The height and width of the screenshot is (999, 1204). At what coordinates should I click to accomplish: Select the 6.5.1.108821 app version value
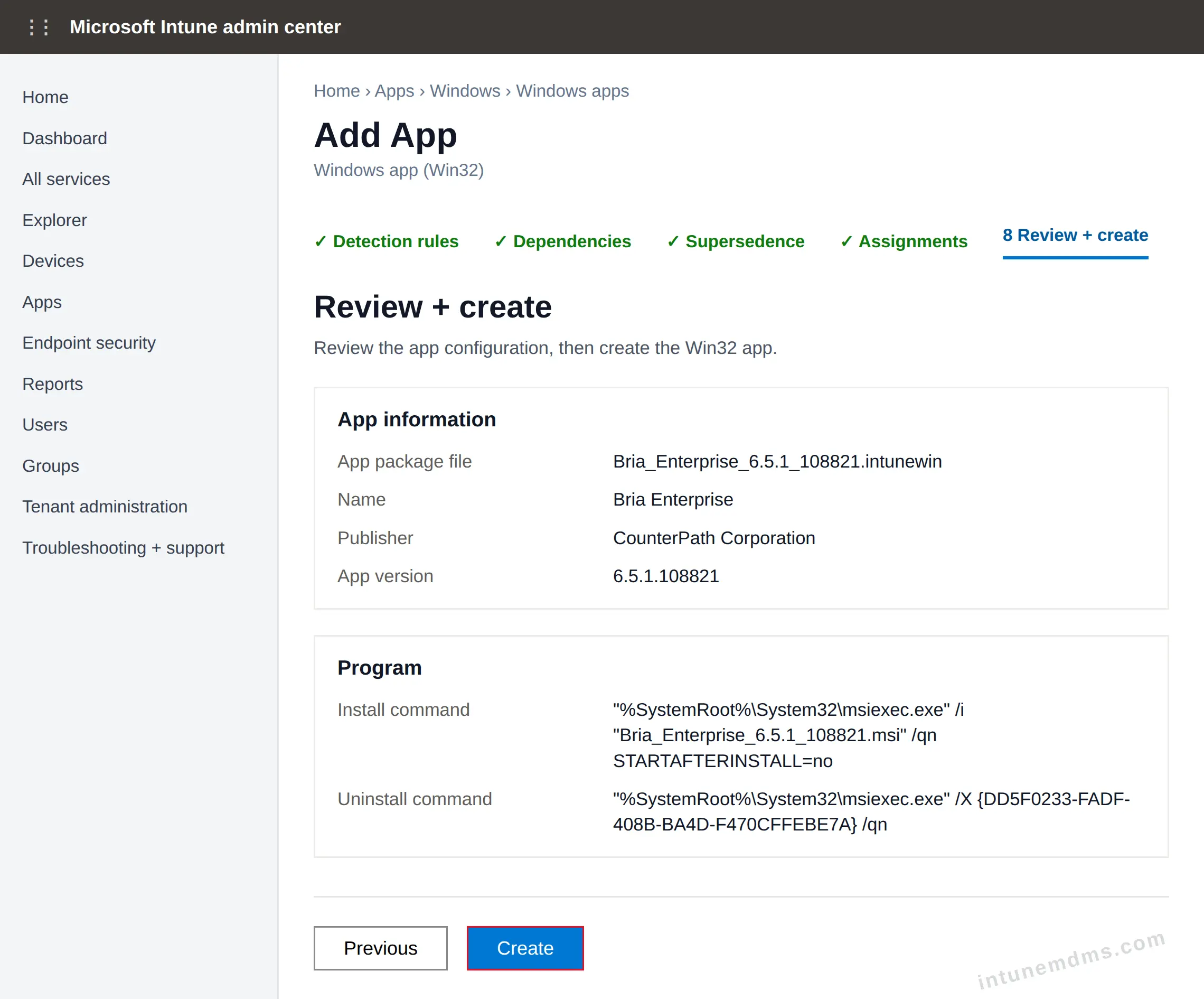click(x=666, y=576)
